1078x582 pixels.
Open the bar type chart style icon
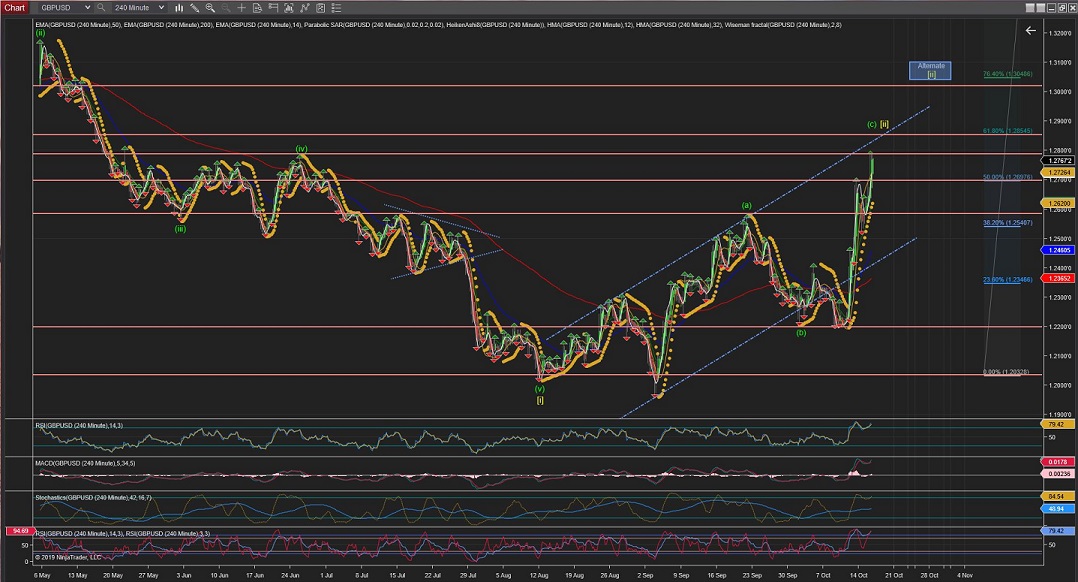click(x=179, y=8)
